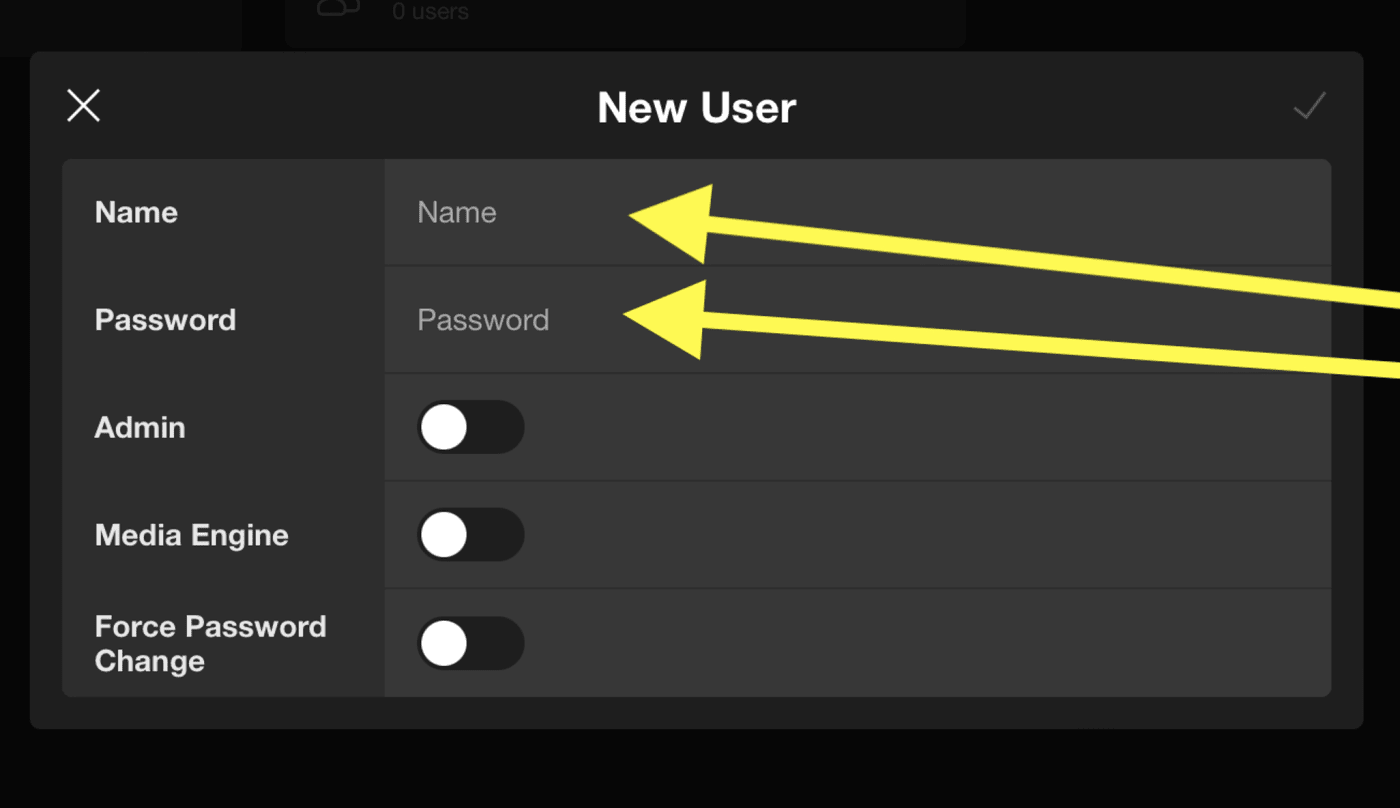Image resolution: width=1400 pixels, height=808 pixels.
Task: Click empty space in the Admin row
Action: pyautogui.click(x=900, y=428)
